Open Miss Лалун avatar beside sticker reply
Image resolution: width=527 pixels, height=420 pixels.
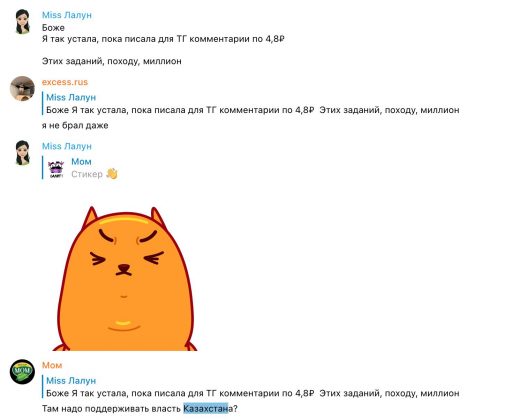coord(23,153)
